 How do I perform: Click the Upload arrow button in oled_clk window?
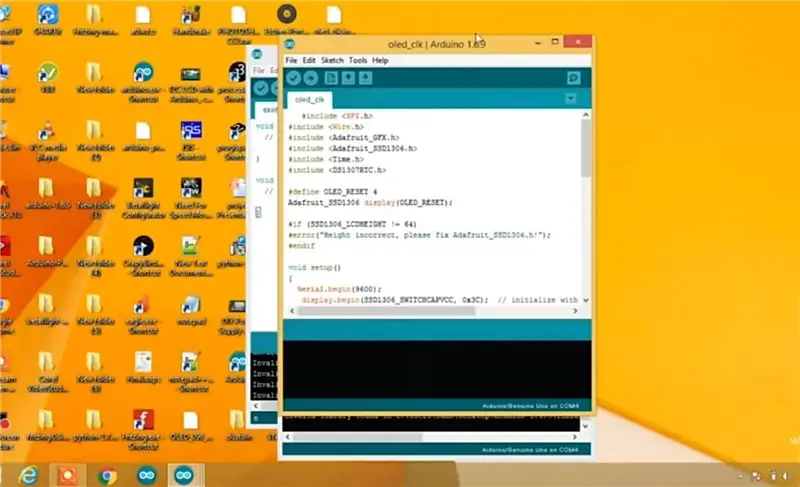tap(311, 78)
